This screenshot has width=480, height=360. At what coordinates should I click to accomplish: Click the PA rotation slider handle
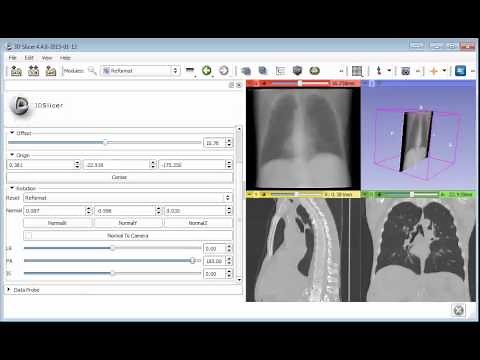[192, 261]
